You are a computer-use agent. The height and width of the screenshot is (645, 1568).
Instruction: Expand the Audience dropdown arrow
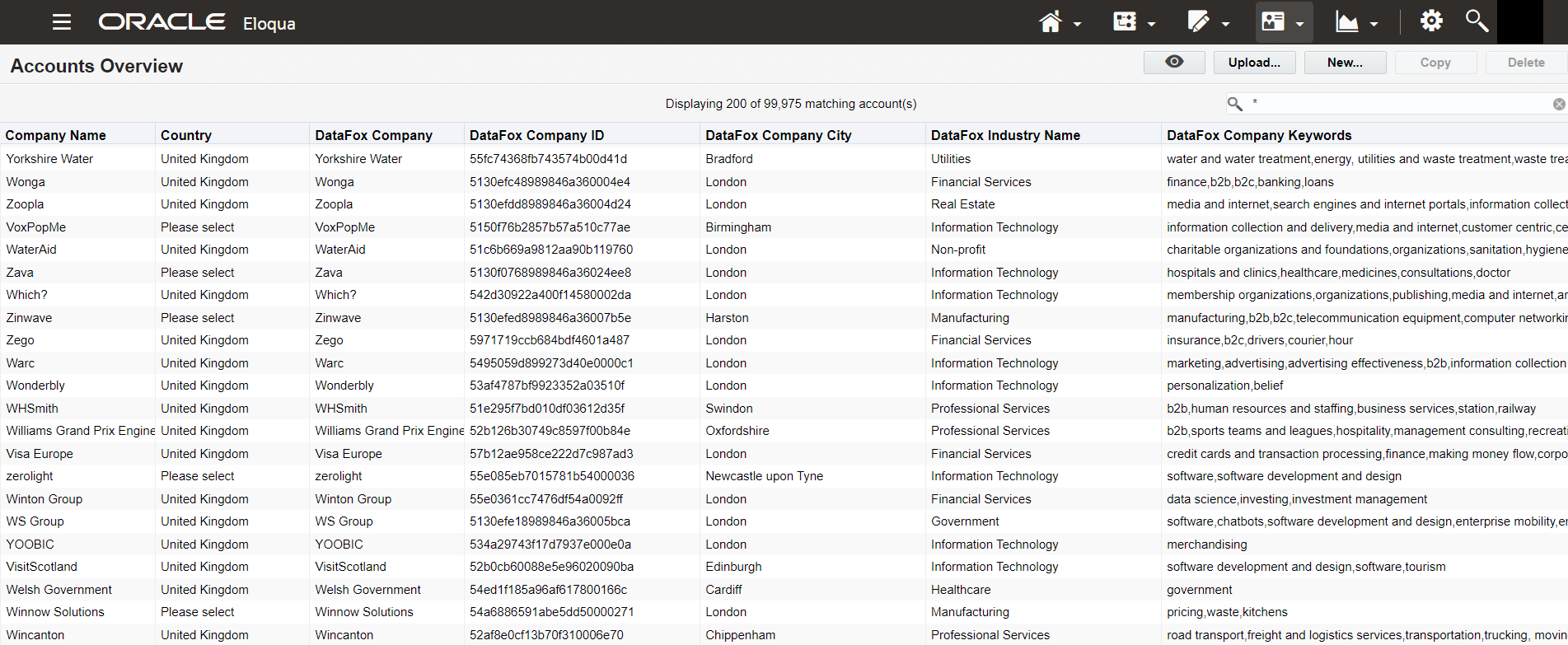pos(1299,24)
